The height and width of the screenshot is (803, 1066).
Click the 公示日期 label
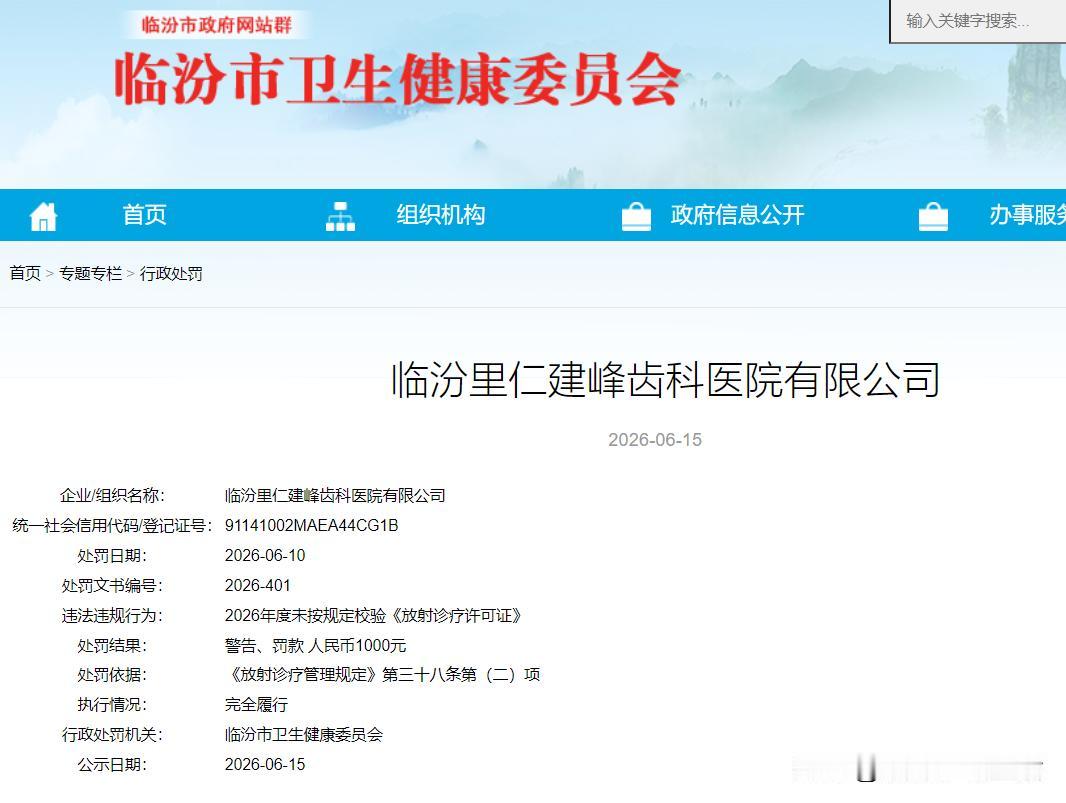112,764
